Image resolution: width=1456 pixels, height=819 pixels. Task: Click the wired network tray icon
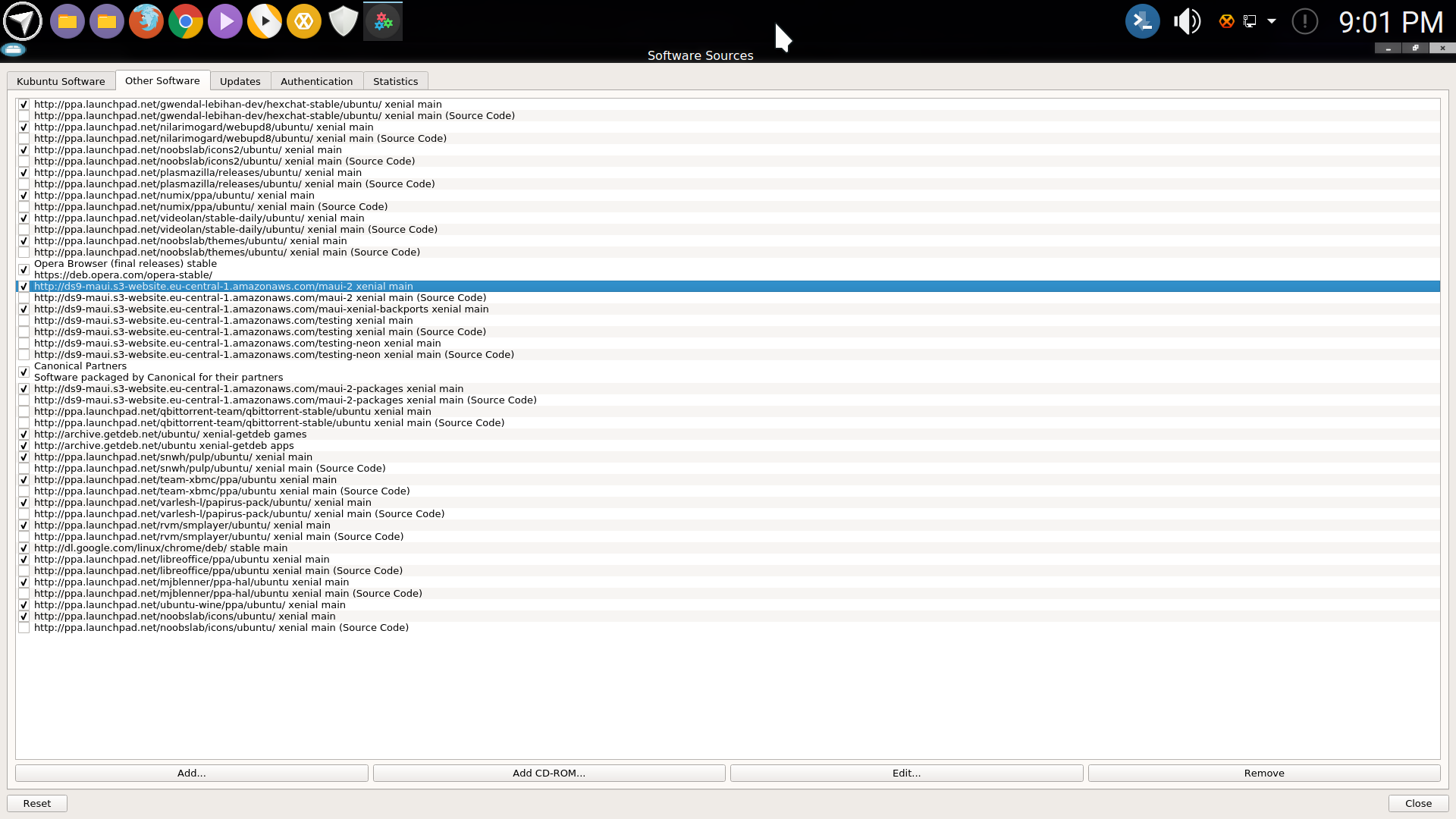[x=1250, y=21]
